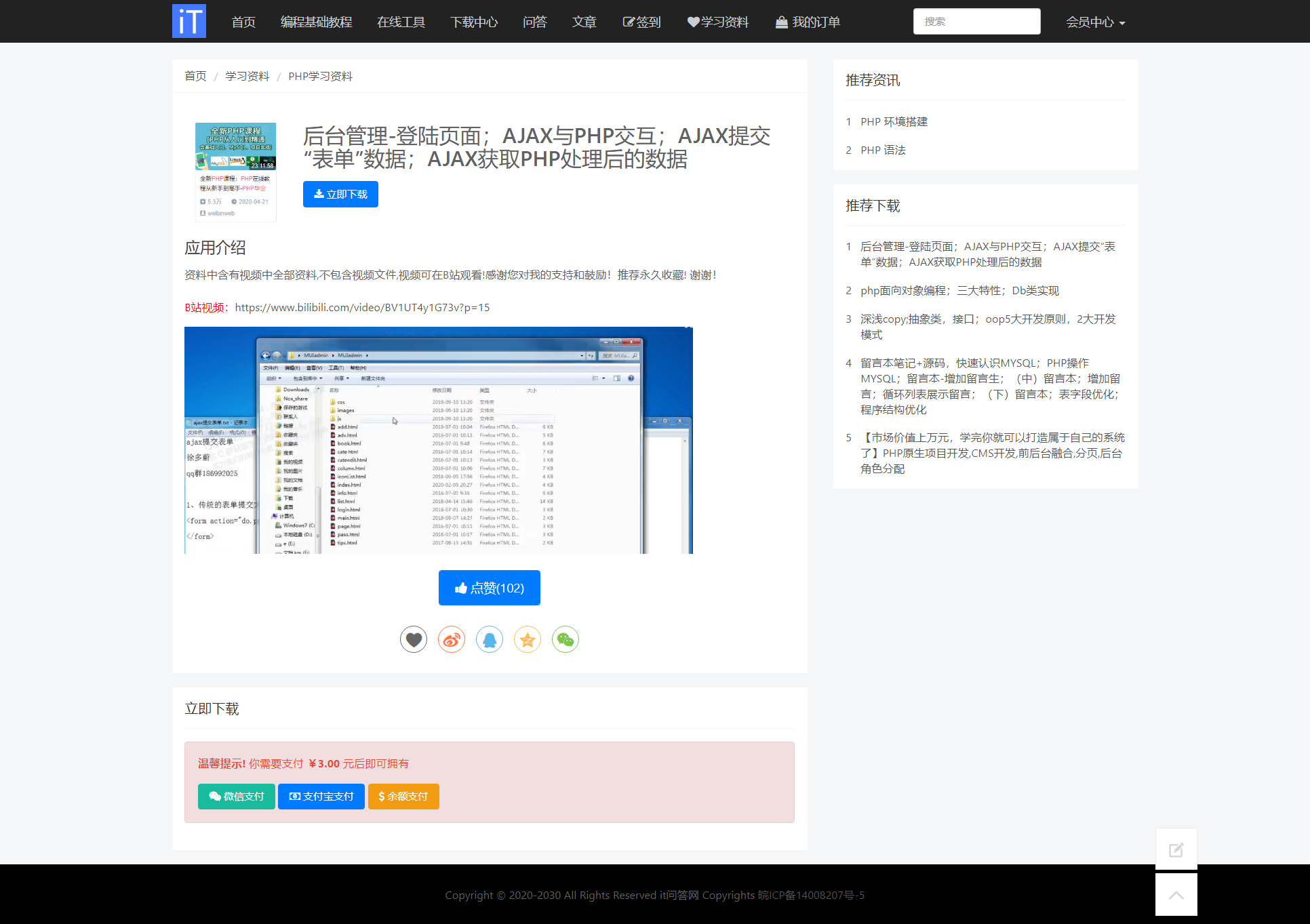This screenshot has width=1310, height=924.
Task: Open 文章 menu item
Action: point(584,22)
